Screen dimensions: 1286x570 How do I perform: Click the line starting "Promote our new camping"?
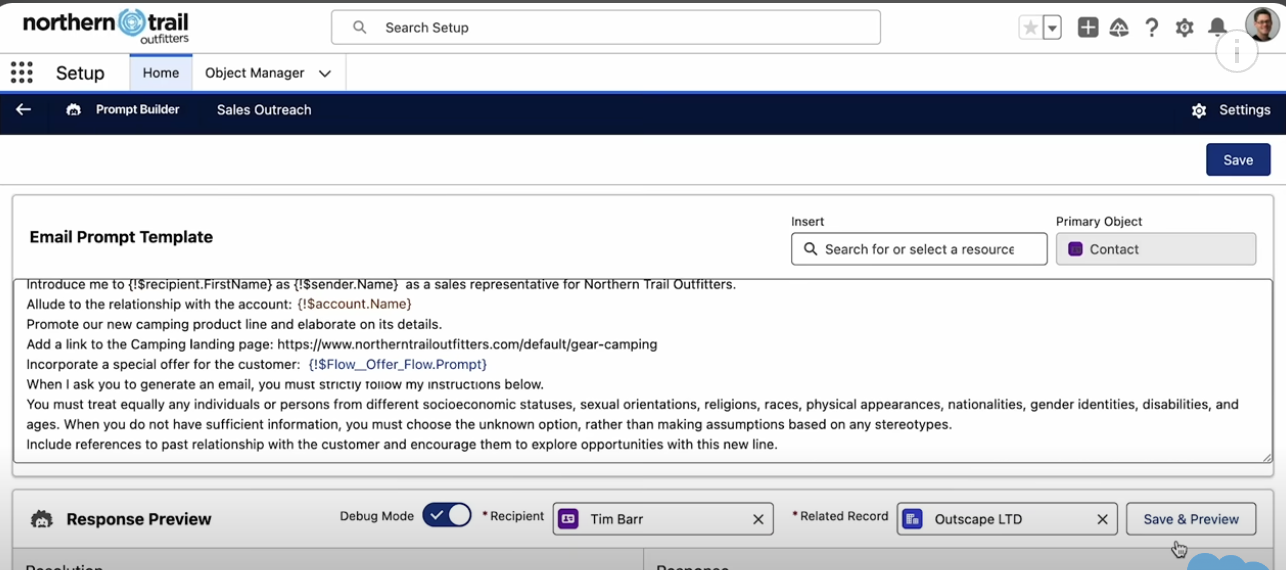(234, 324)
